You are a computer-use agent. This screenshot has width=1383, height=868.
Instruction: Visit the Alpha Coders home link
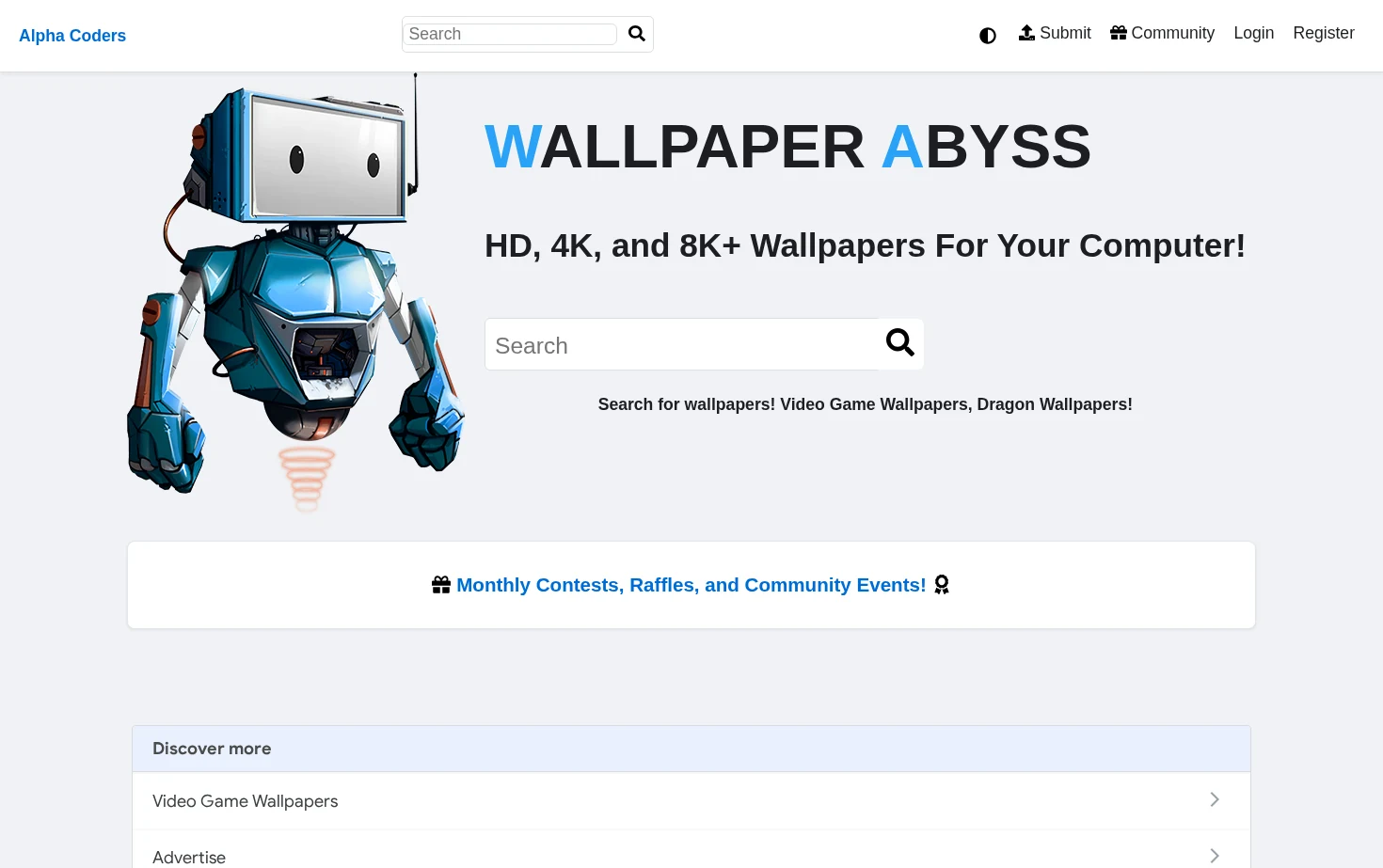point(72,36)
